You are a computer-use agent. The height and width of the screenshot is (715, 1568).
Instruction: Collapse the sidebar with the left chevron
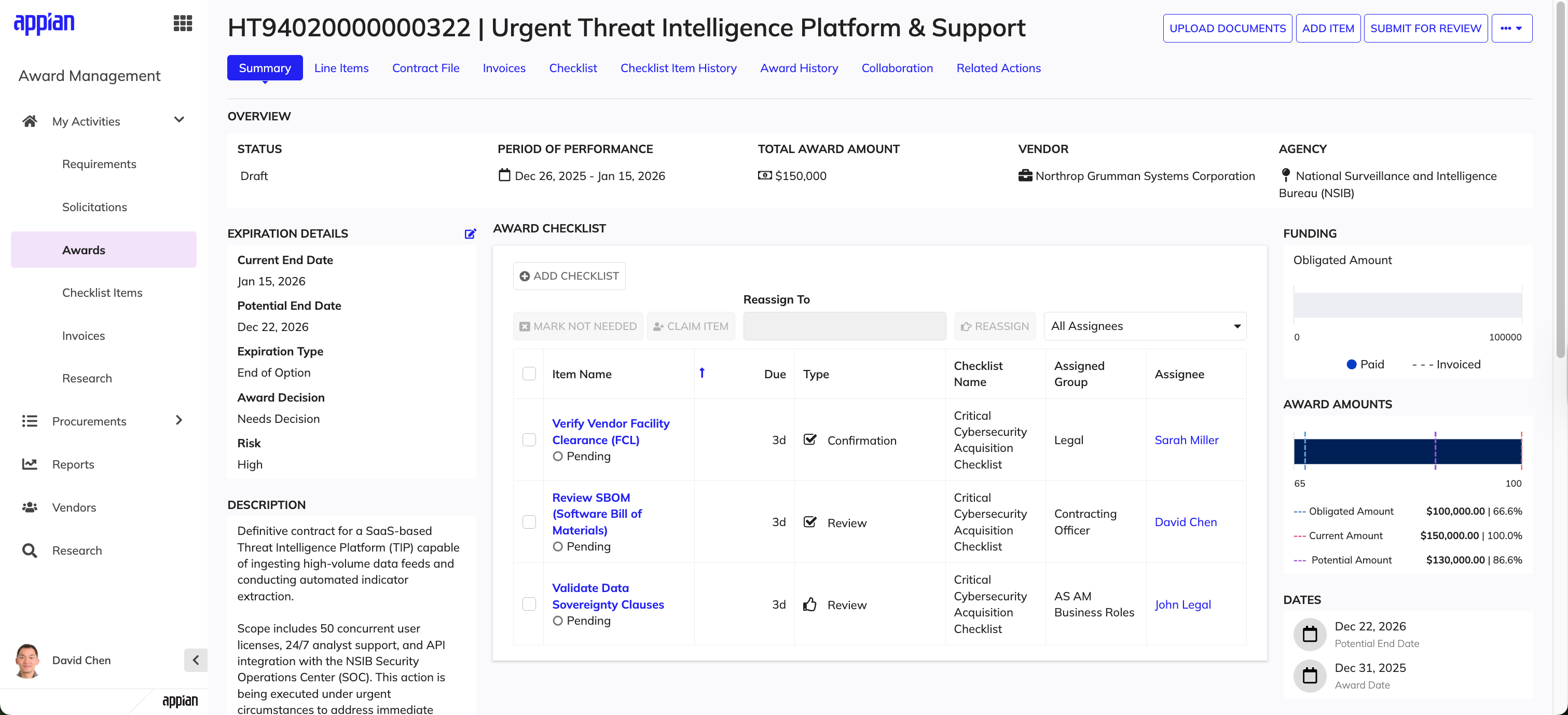click(196, 660)
